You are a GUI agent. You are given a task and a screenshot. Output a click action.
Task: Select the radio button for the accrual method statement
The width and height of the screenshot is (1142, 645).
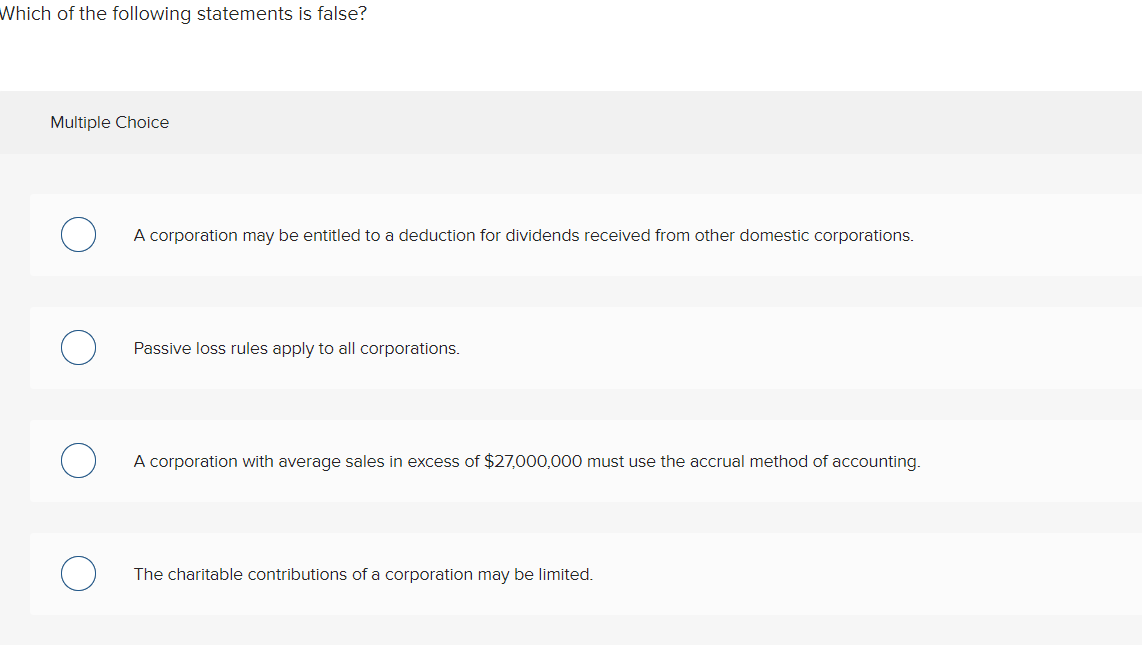pyautogui.click(x=78, y=460)
